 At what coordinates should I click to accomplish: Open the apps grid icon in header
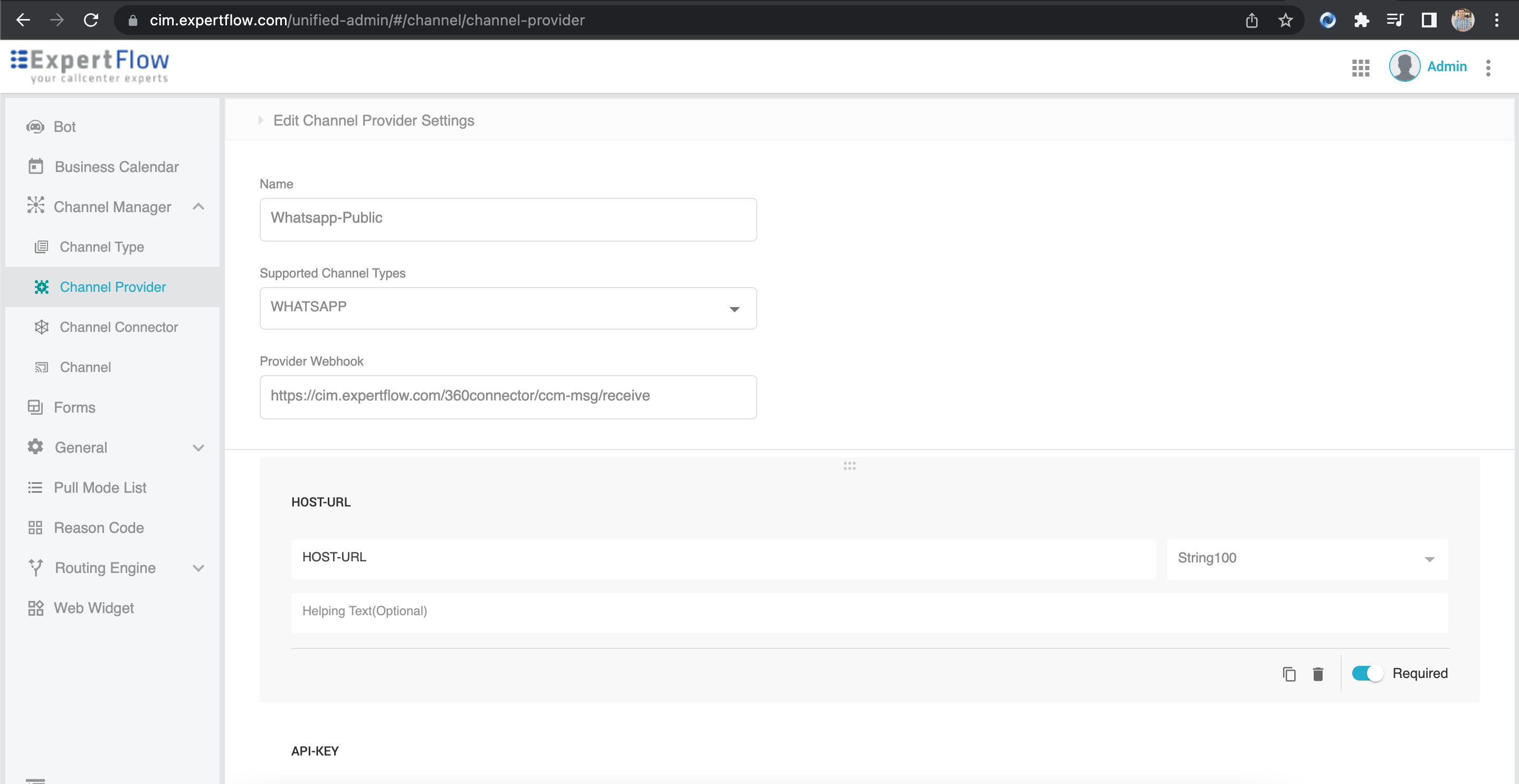point(1360,67)
